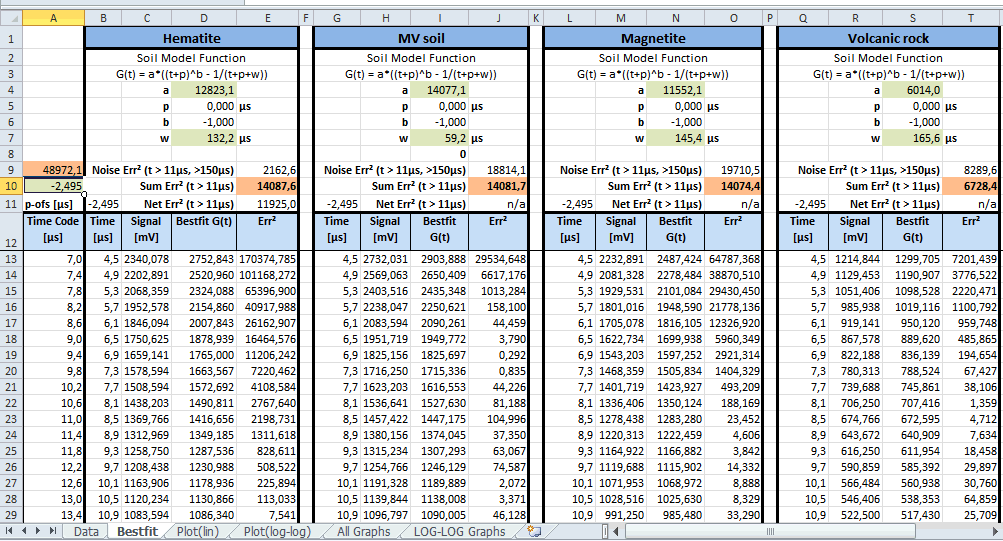The width and height of the screenshot is (1003, 541).
Task: Click Volcanic rock Noise Err² value 8289,6
Action: (x=970, y=170)
